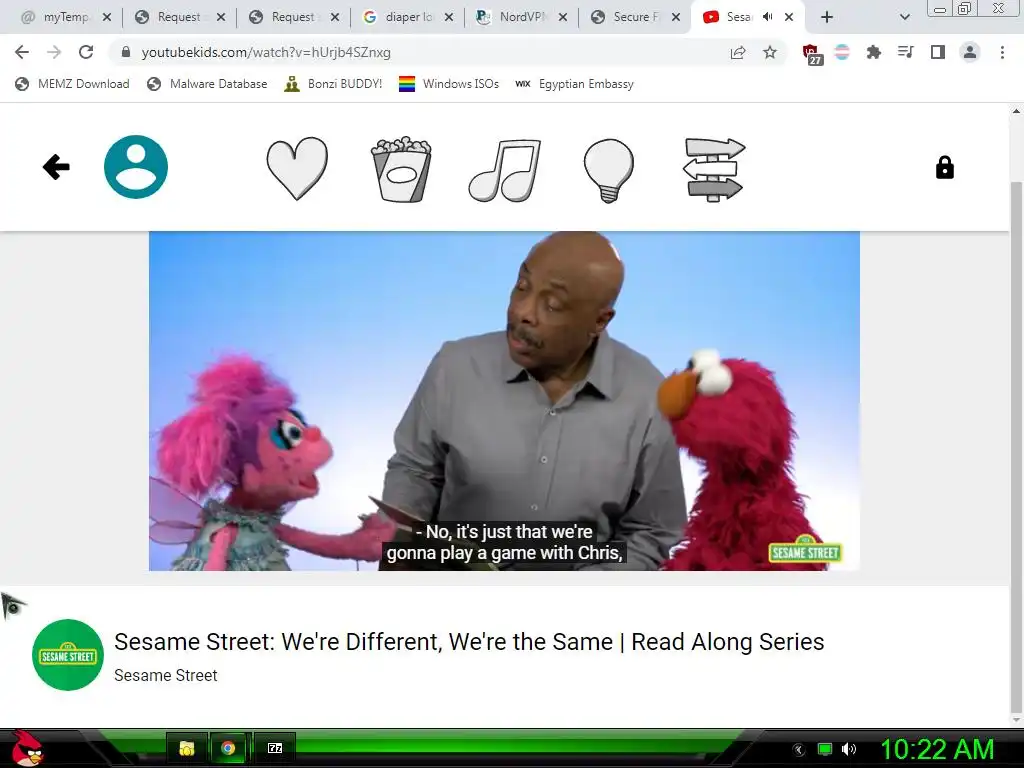Click the black back arrow in YouTube Kids header
Viewport: 1024px width, 768px height.
[x=56, y=167]
